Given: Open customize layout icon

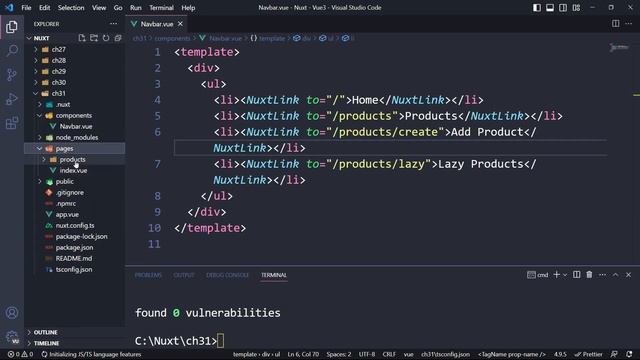Looking at the screenshot, I should pos(576,7).
